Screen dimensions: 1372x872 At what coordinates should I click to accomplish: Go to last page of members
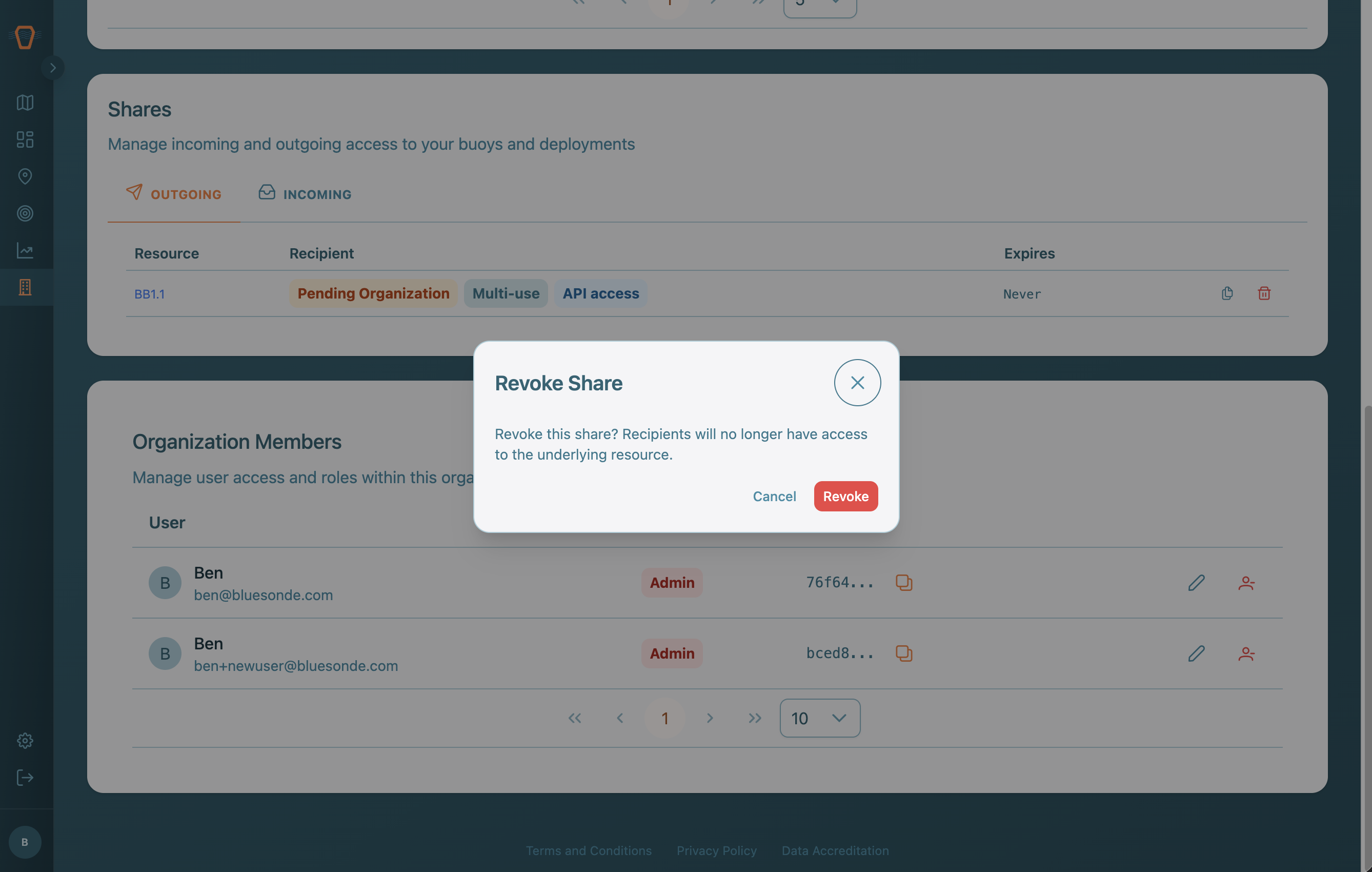click(x=754, y=718)
